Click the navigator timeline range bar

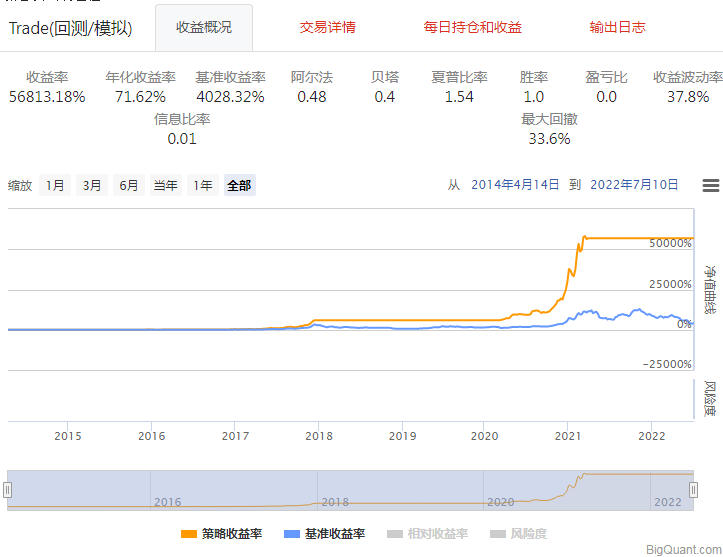(350, 489)
